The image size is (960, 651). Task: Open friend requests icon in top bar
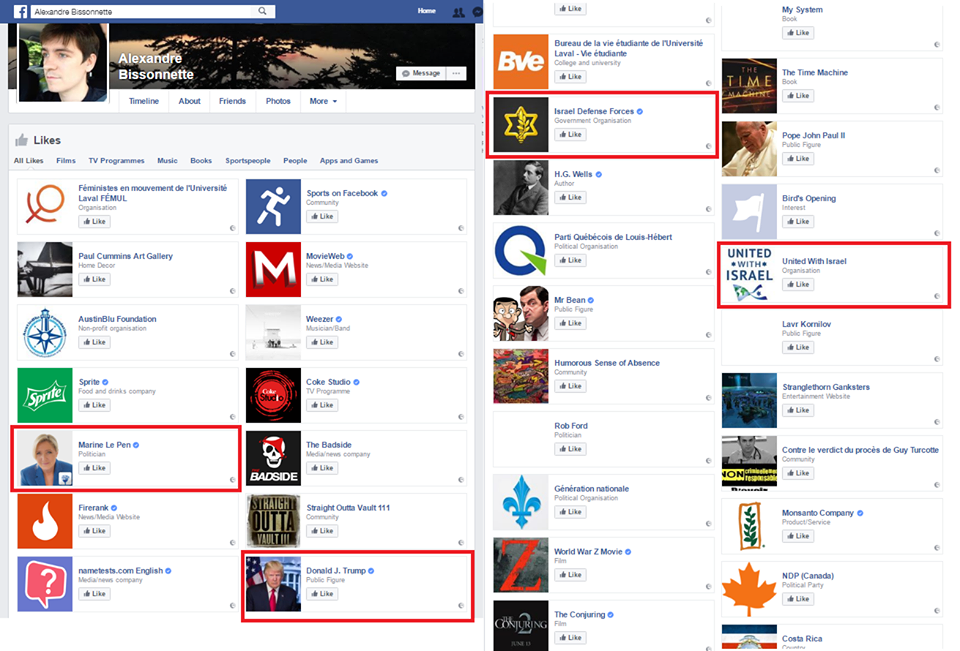458,12
